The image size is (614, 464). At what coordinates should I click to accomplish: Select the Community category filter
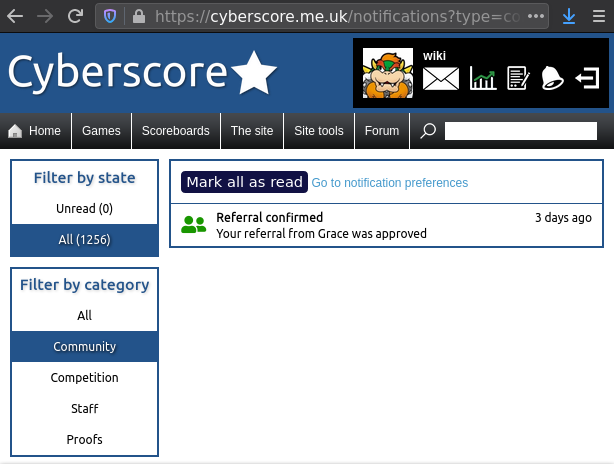(85, 347)
